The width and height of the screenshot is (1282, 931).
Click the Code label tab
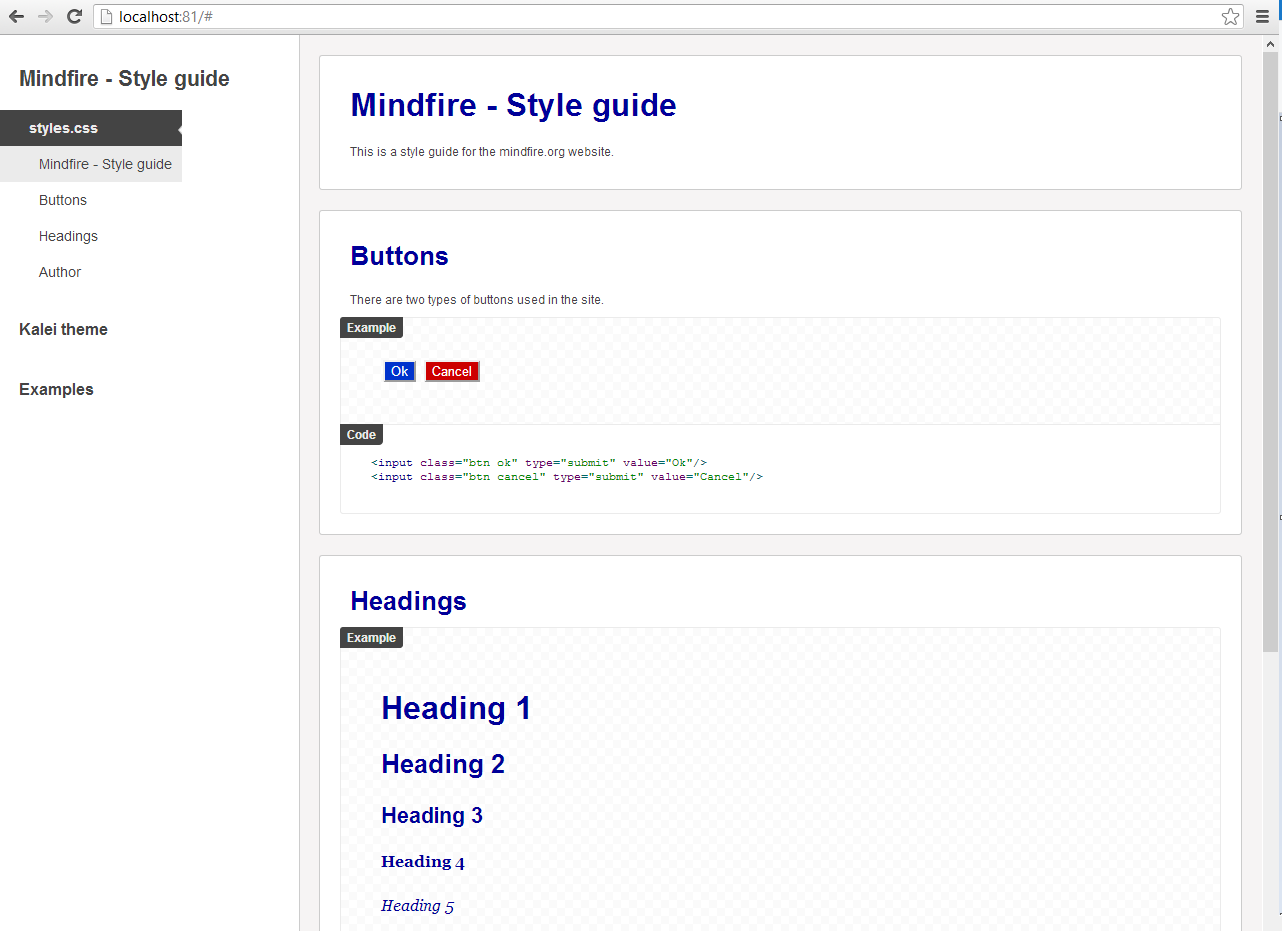pos(361,435)
